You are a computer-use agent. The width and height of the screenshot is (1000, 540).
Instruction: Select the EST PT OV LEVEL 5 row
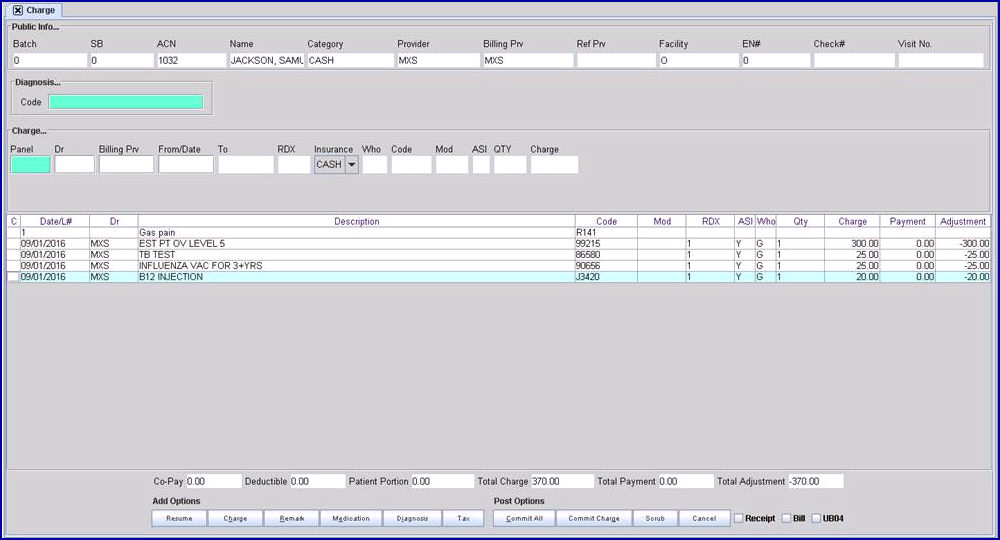coord(499,244)
